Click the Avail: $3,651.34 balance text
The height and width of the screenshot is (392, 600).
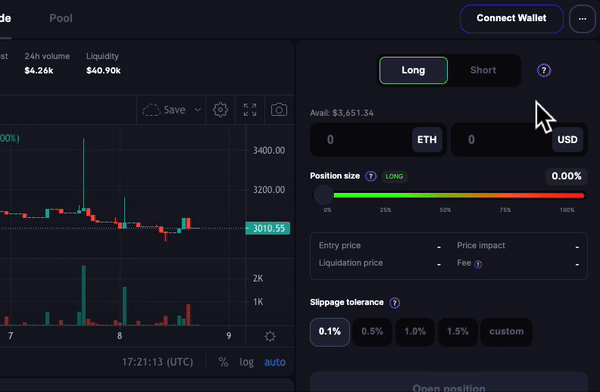click(342, 113)
